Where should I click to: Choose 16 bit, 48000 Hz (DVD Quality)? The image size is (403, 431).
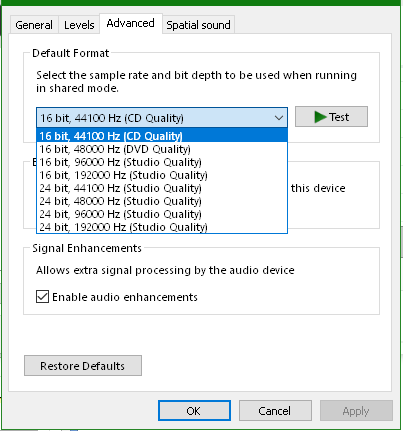click(162, 149)
